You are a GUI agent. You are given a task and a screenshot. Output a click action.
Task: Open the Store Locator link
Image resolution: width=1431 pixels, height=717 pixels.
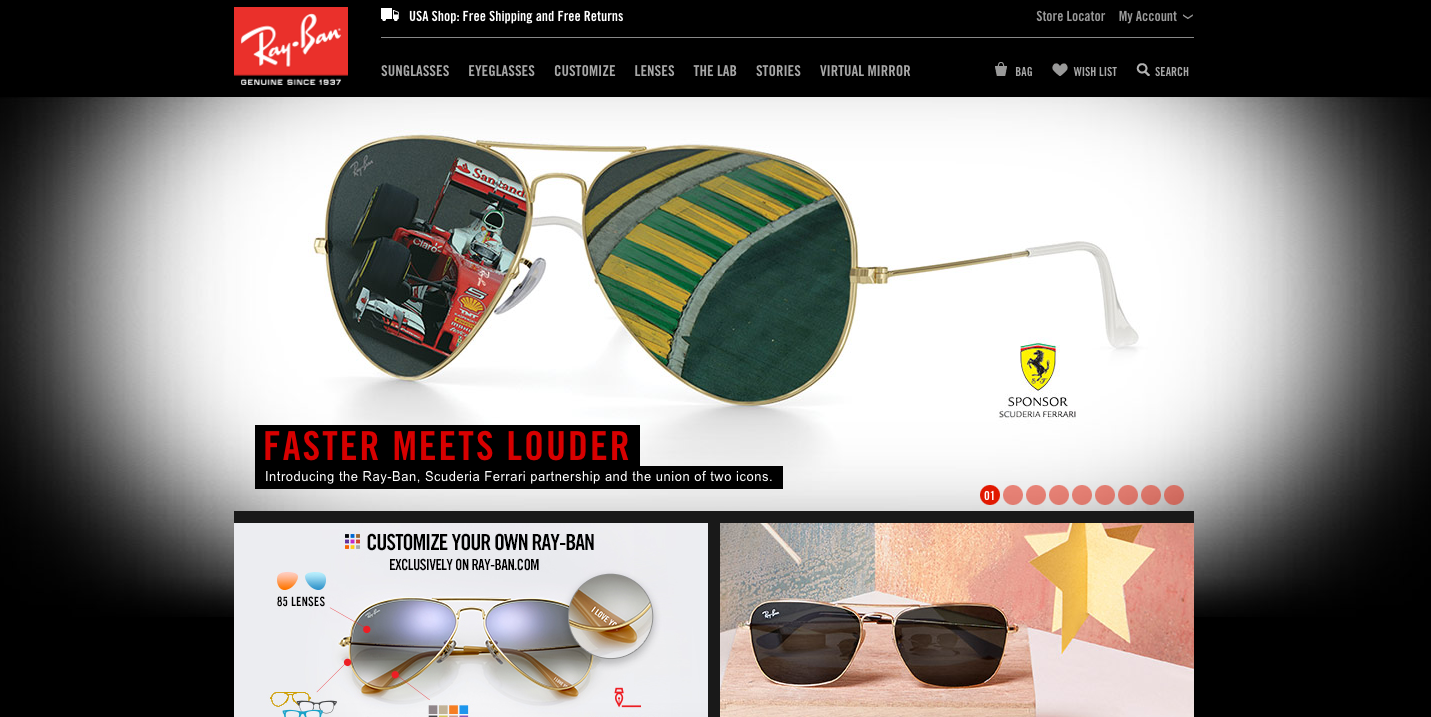pos(1070,16)
